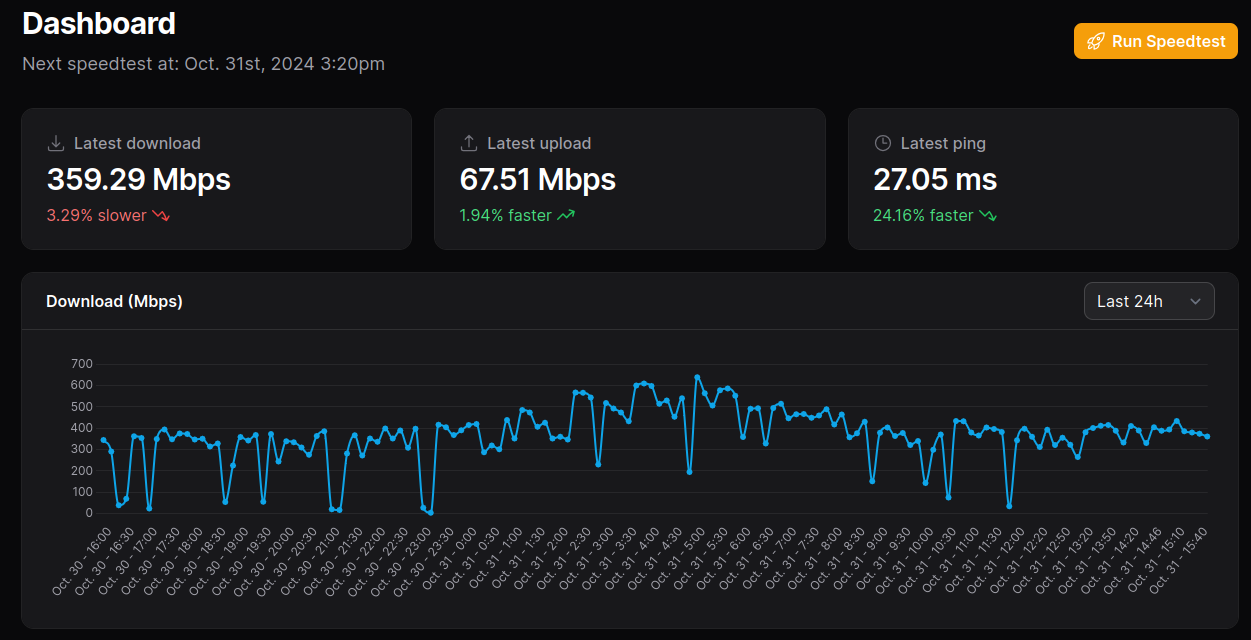1251x640 pixels.
Task: Click the green trend arrow after 1.94% faster
Action: [566, 215]
